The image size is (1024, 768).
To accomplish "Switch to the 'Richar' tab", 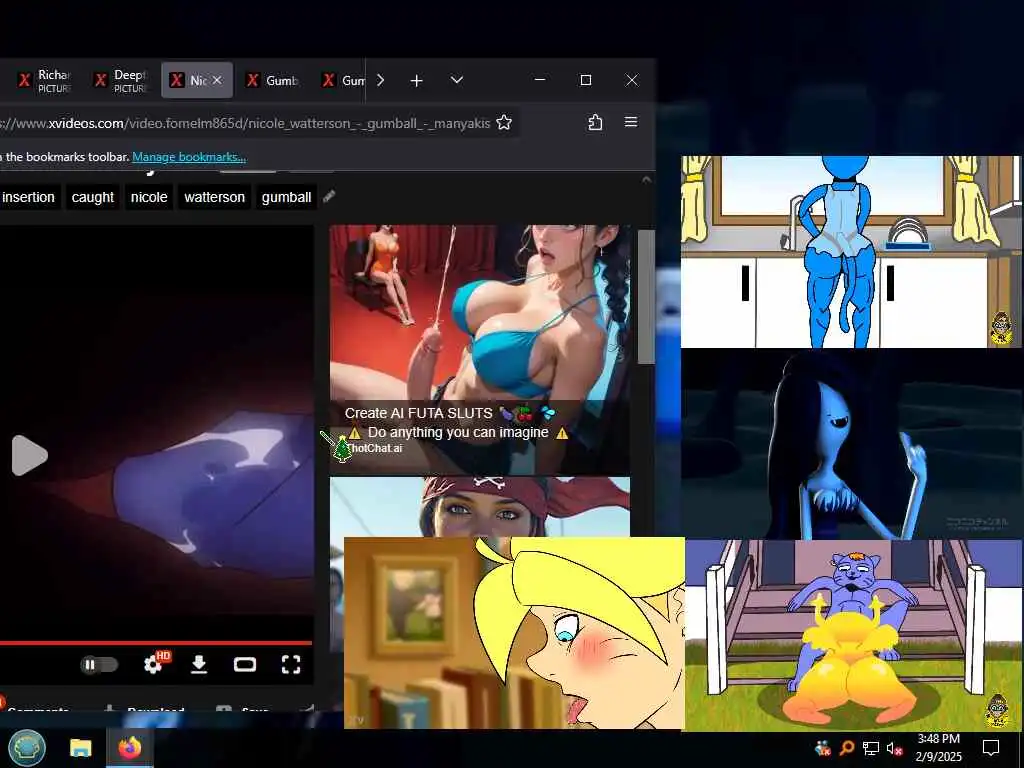I will (44, 80).
